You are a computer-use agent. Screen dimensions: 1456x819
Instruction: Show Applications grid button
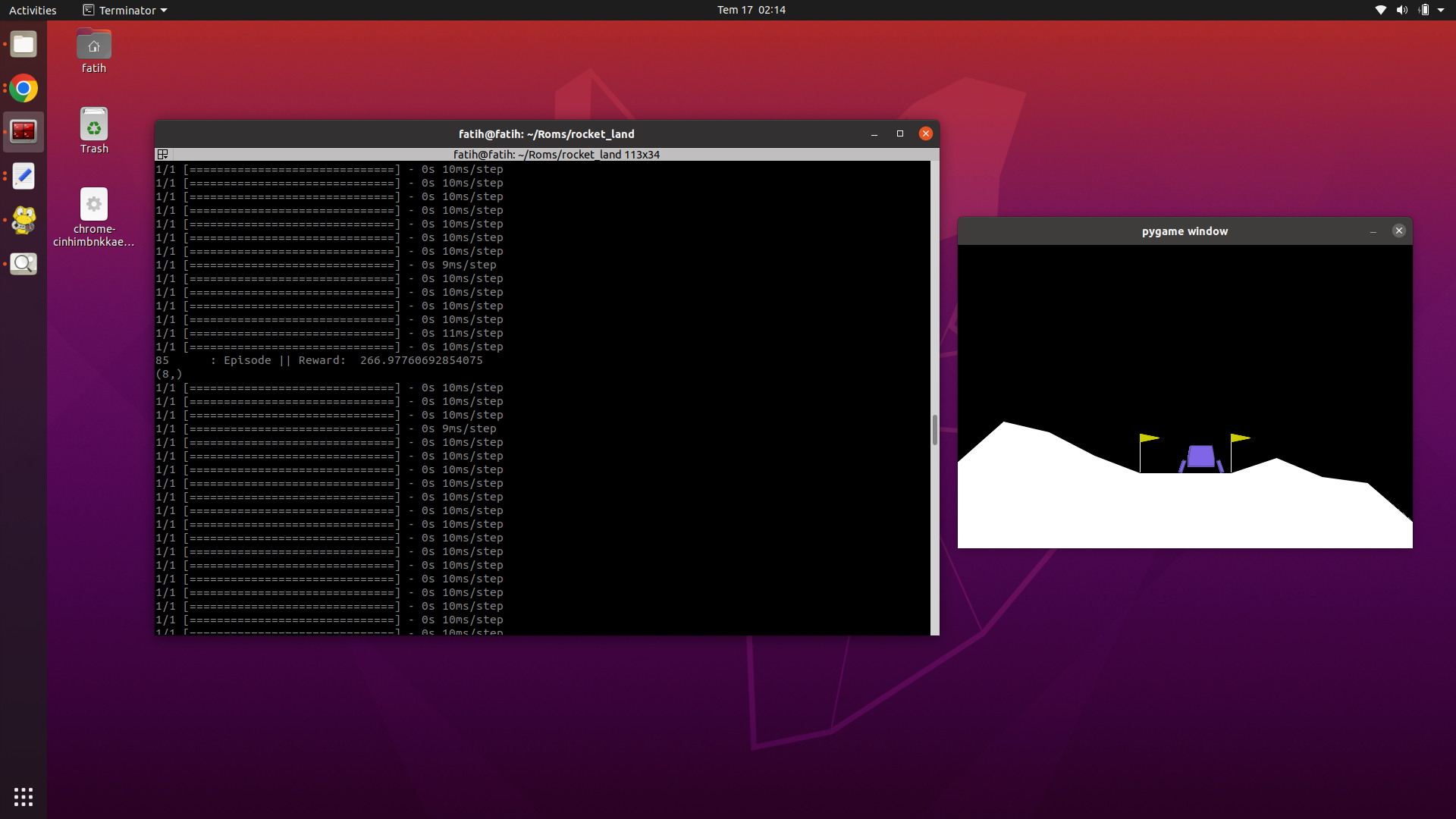click(x=24, y=797)
